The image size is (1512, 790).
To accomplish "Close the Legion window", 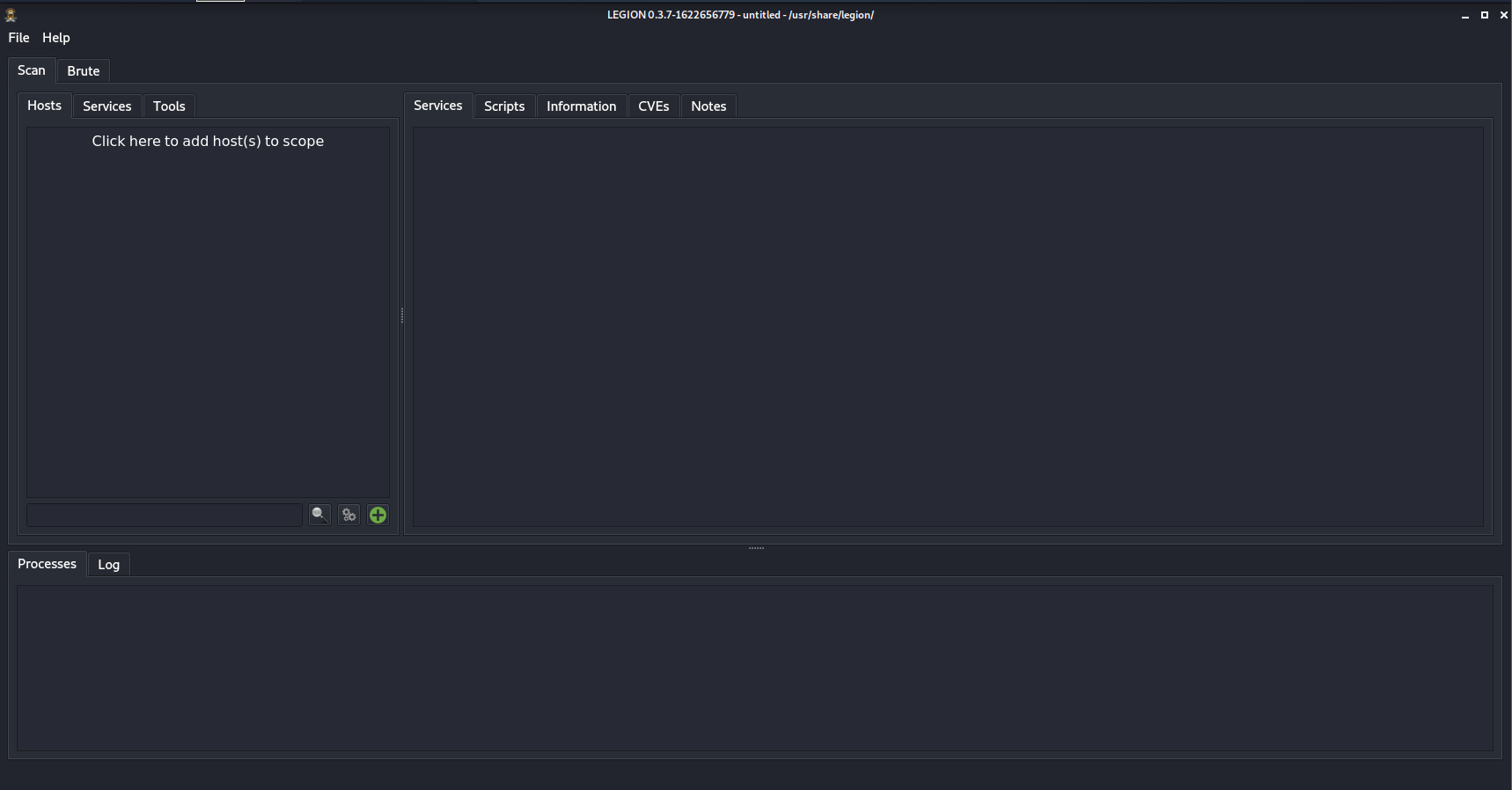I will pyautogui.click(x=1504, y=15).
